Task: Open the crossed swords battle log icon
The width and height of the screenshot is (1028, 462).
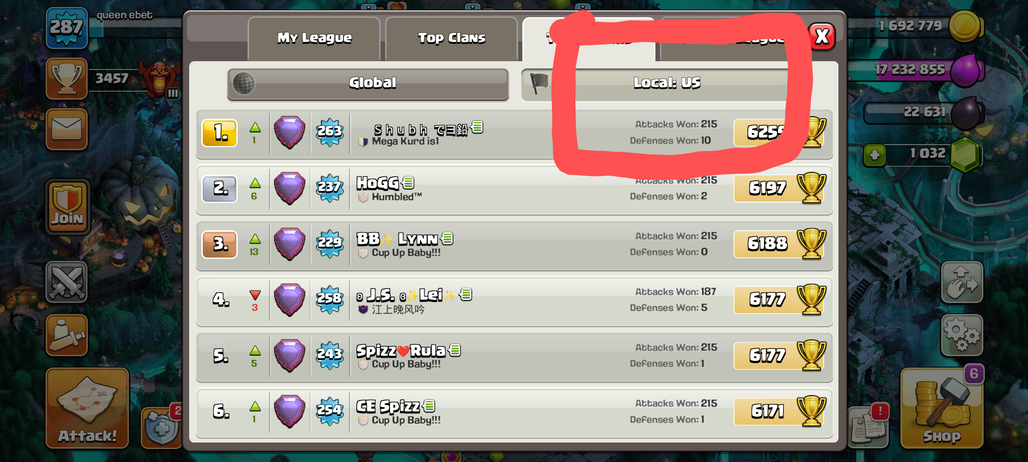Action: pyautogui.click(x=66, y=282)
